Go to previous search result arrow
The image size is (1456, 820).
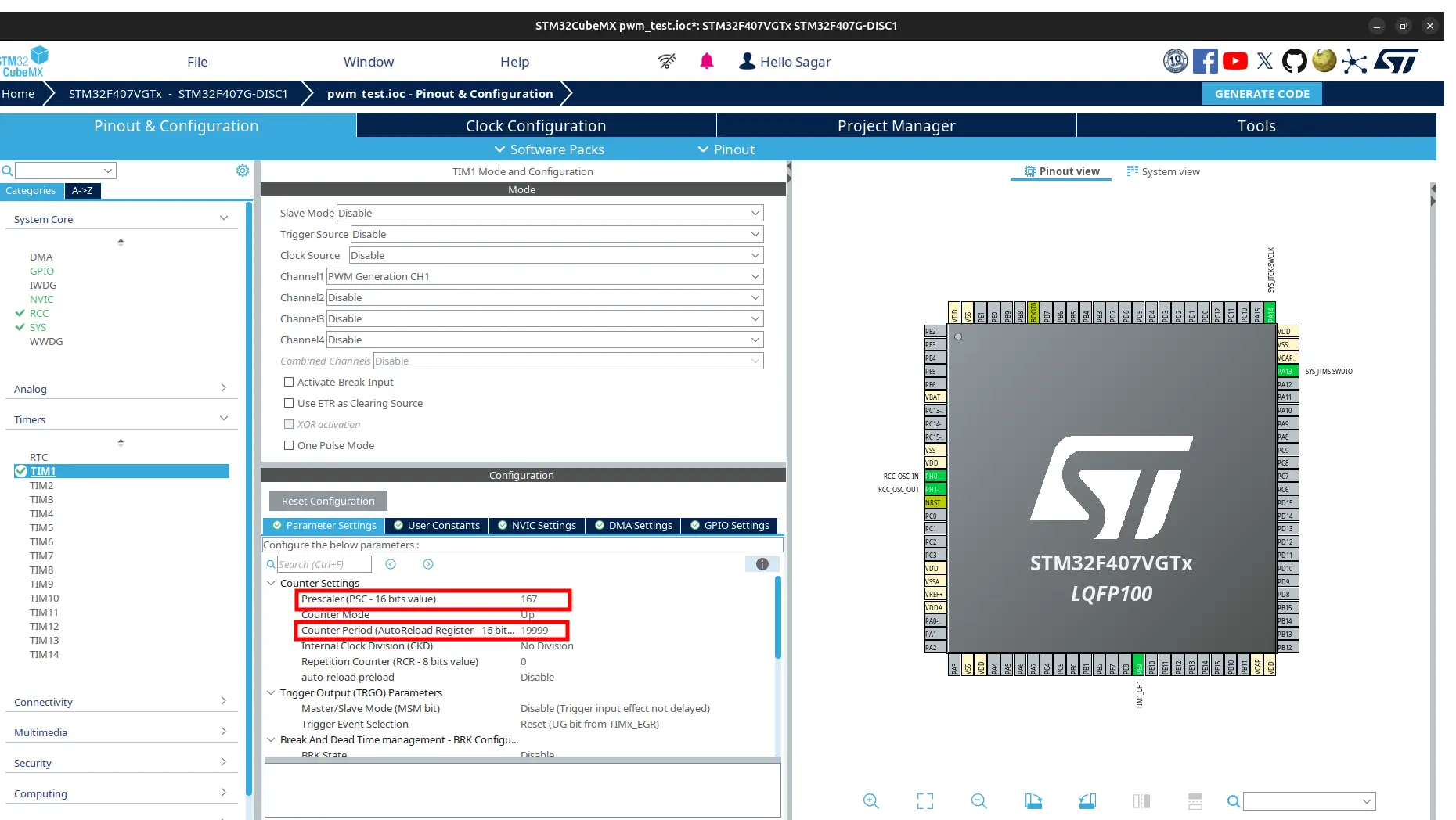[x=391, y=564]
